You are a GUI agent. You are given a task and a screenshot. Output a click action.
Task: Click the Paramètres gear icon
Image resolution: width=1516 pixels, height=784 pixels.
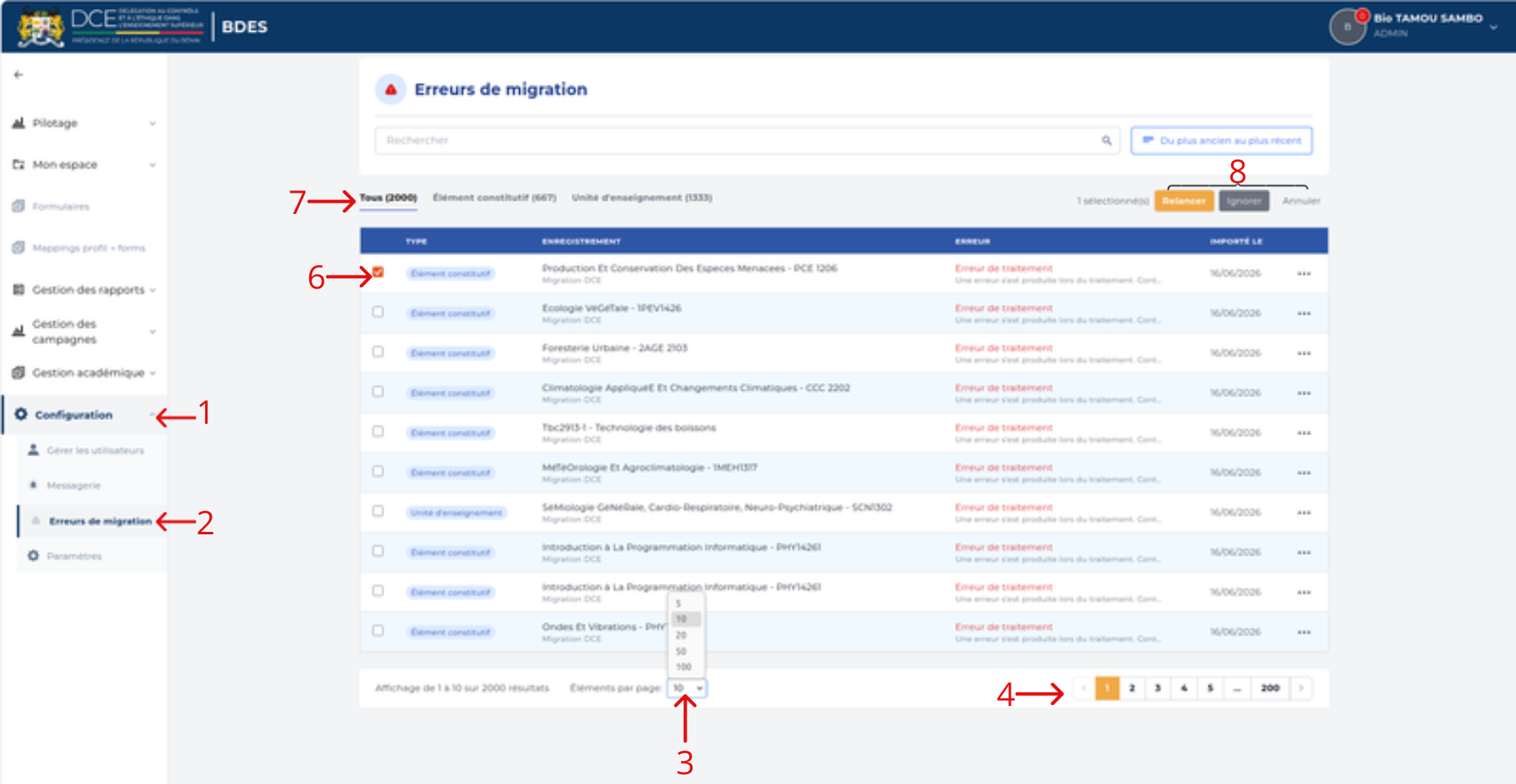(x=33, y=555)
